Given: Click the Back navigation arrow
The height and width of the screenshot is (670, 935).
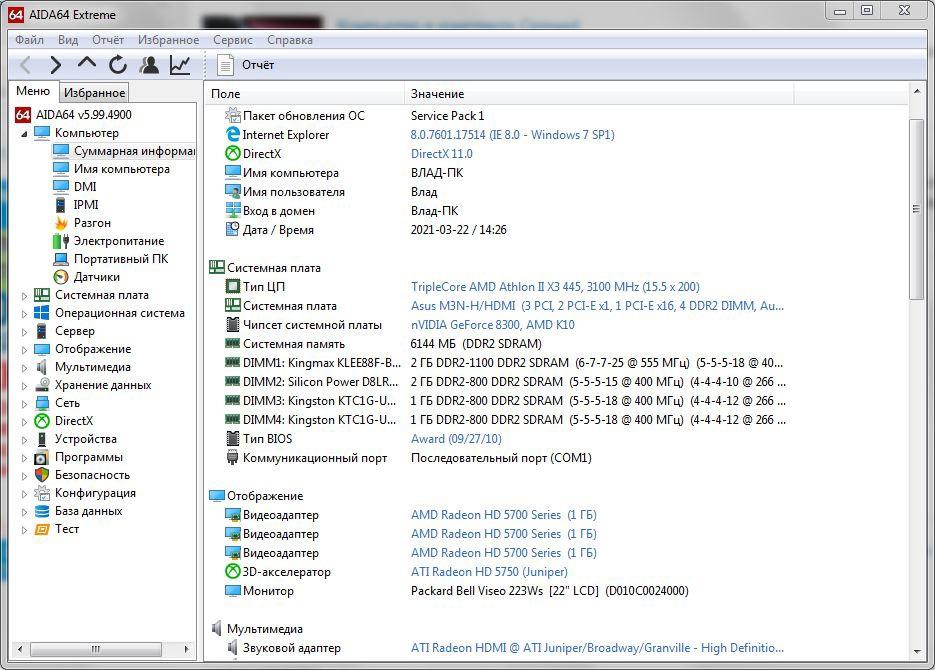Looking at the screenshot, I should pyautogui.click(x=26, y=65).
